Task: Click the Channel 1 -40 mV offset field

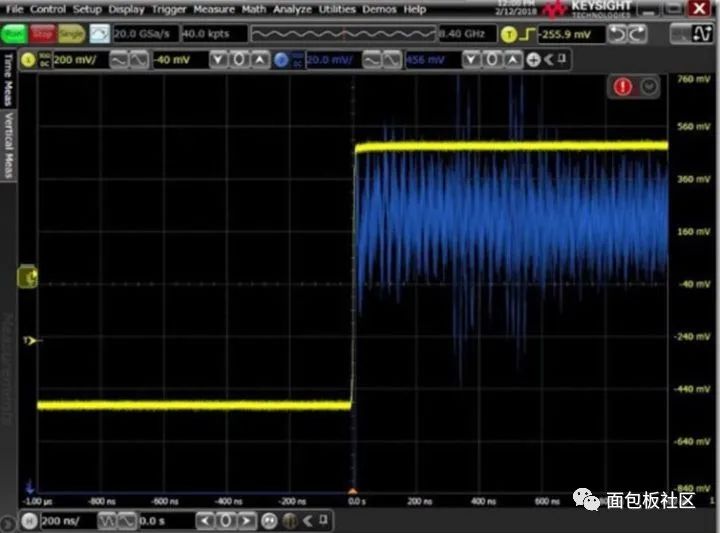Action: pyautogui.click(x=180, y=60)
